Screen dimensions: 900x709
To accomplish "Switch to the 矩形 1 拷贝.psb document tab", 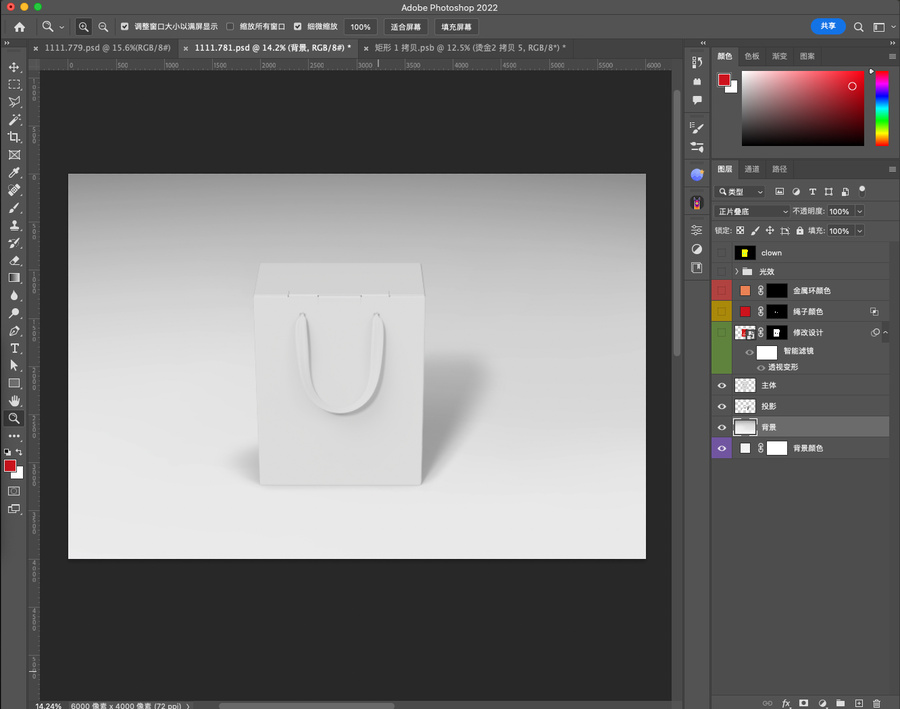I will click(470, 48).
